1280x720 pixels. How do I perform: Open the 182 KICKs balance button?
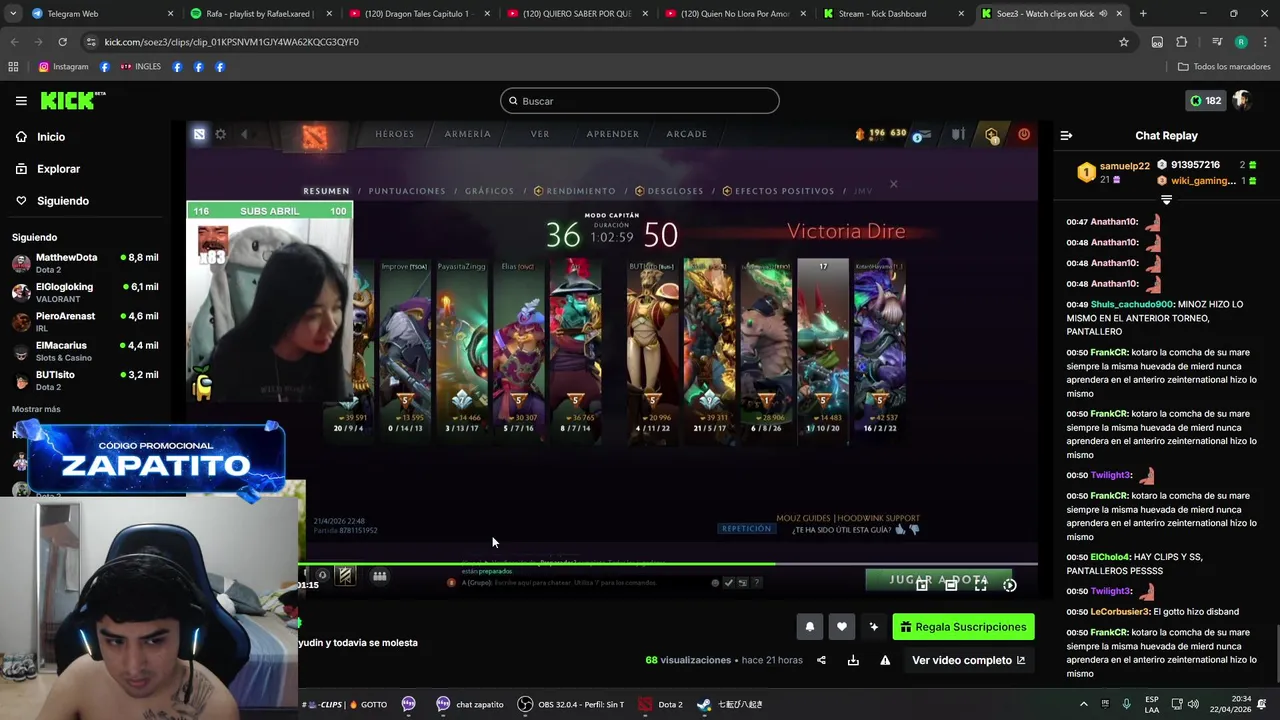(1205, 101)
